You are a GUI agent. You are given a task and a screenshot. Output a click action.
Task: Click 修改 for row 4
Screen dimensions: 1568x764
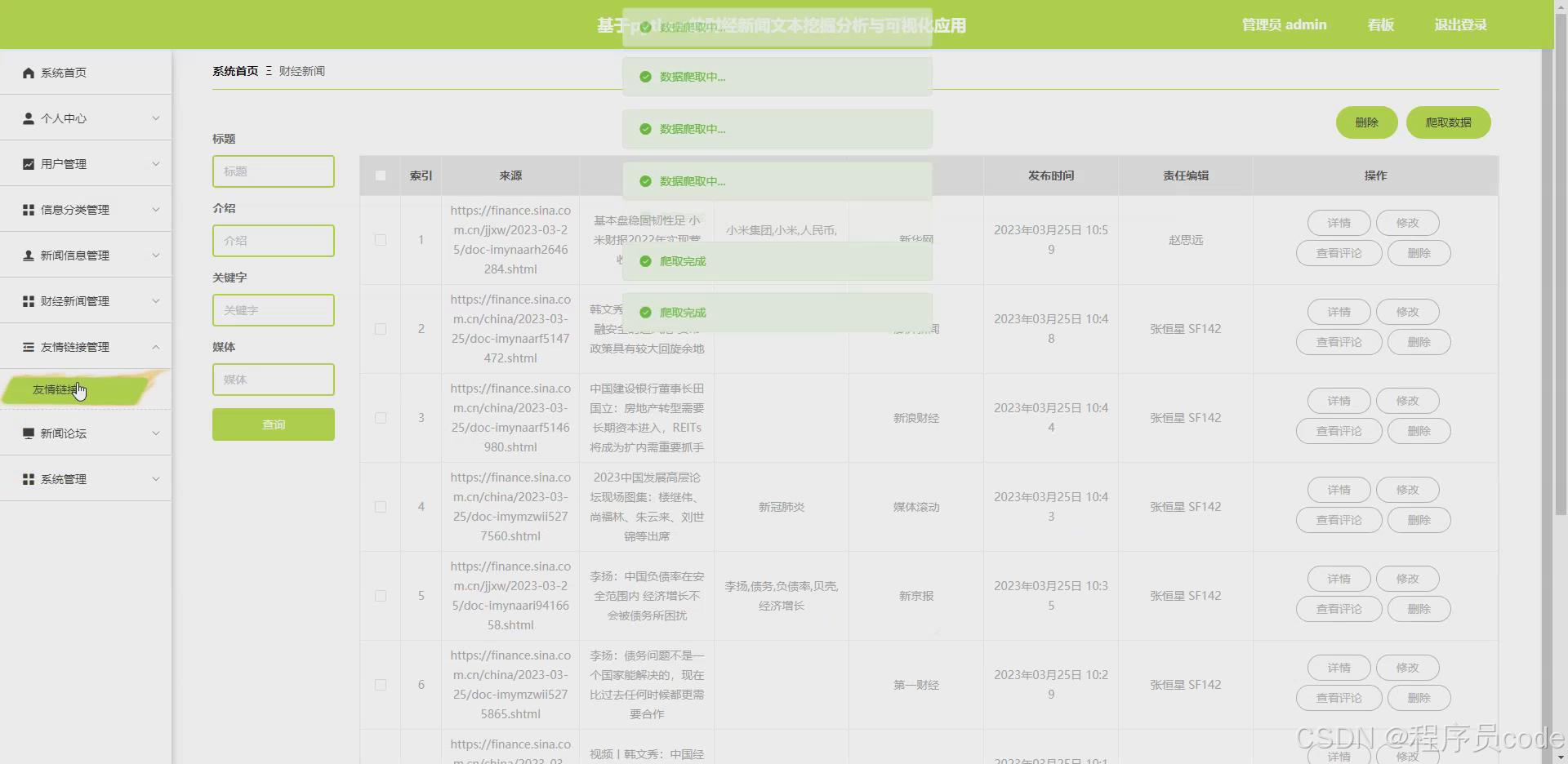tap(1408, 490)
